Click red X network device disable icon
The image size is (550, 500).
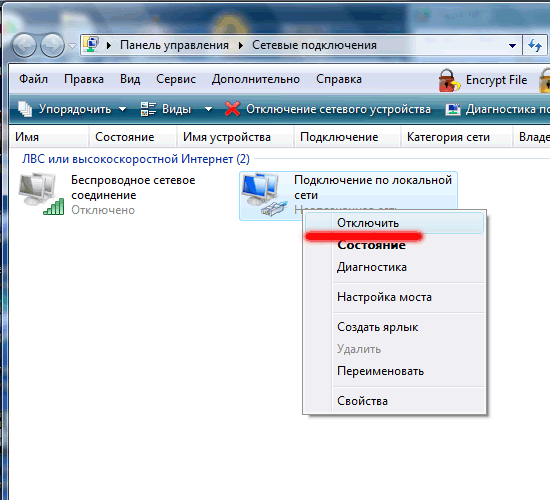232,109
